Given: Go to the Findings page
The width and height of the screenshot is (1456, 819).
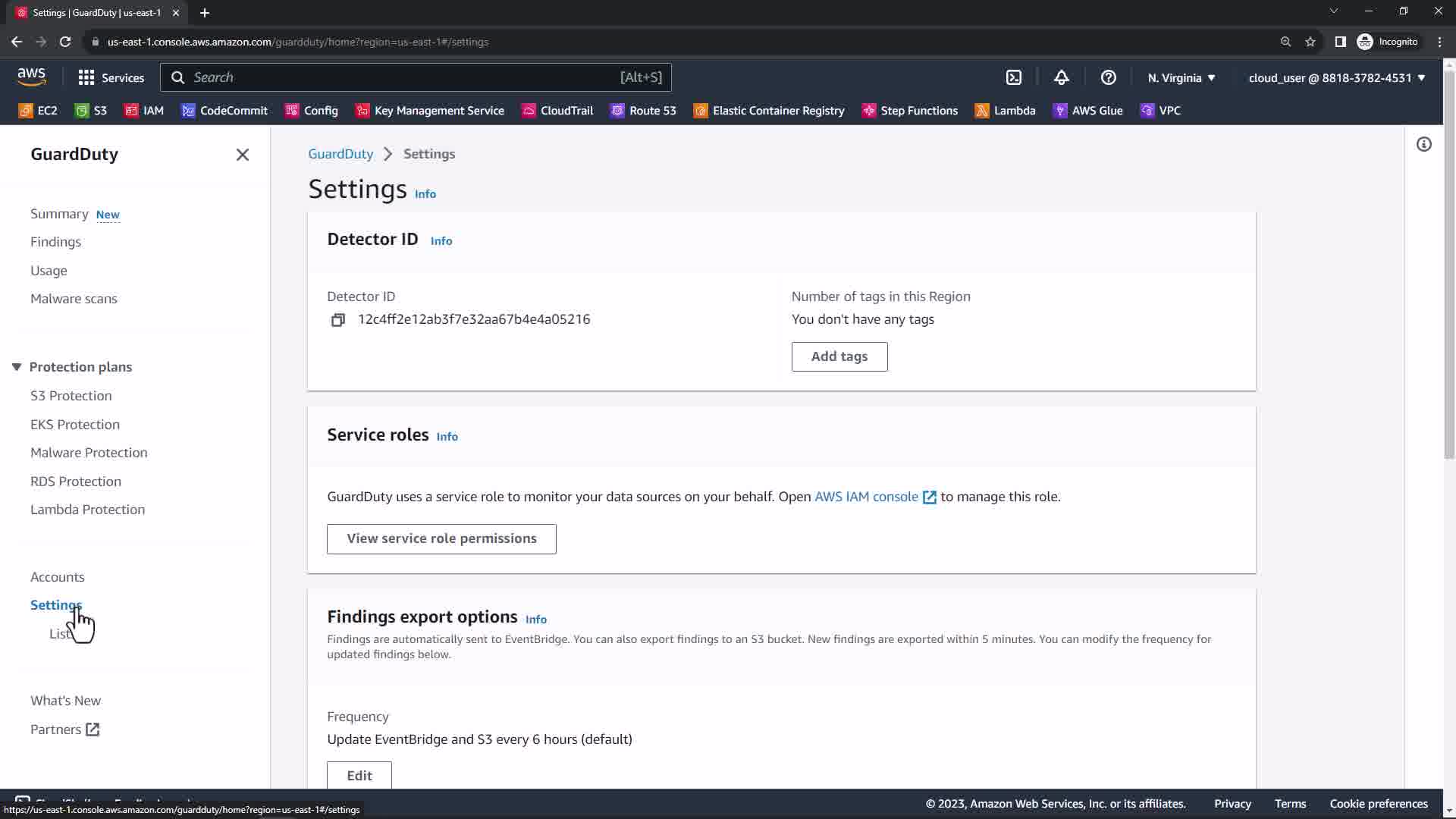Looking at the screenshot, I should pyautogui.click(x=55, y=242).
